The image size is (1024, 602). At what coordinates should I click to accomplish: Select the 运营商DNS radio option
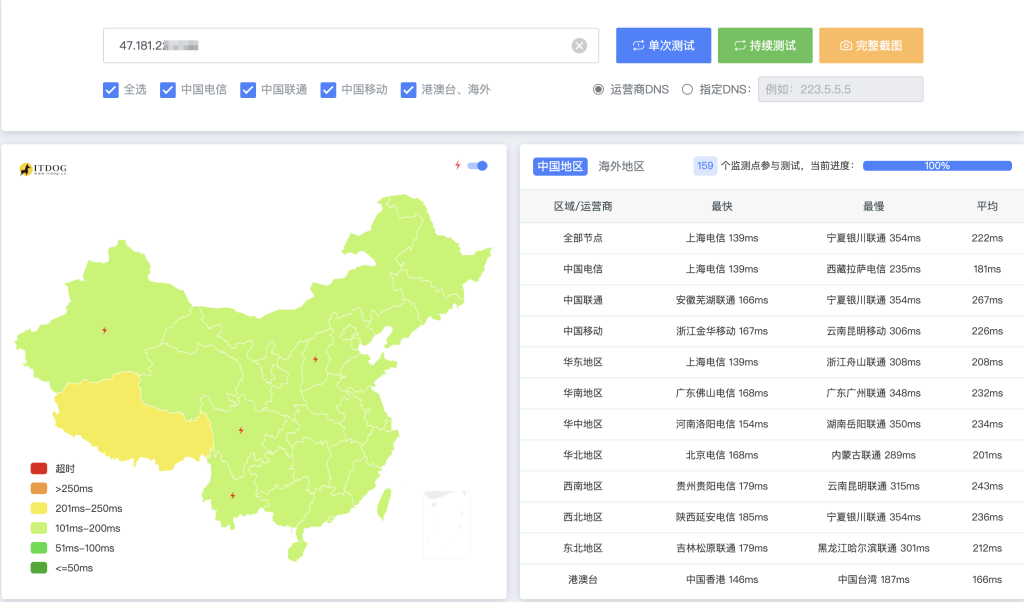click(x=599, y=90)
